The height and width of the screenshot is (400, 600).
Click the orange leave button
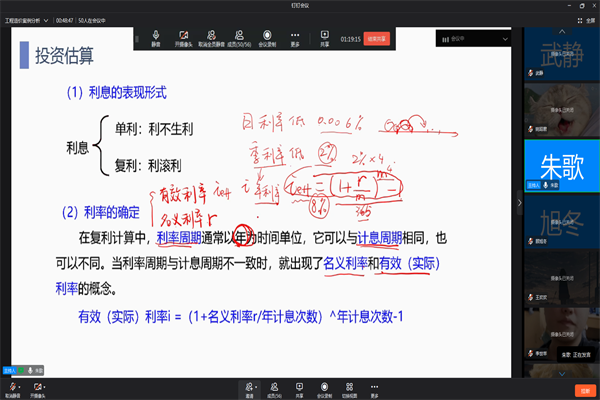pos(585,391)
